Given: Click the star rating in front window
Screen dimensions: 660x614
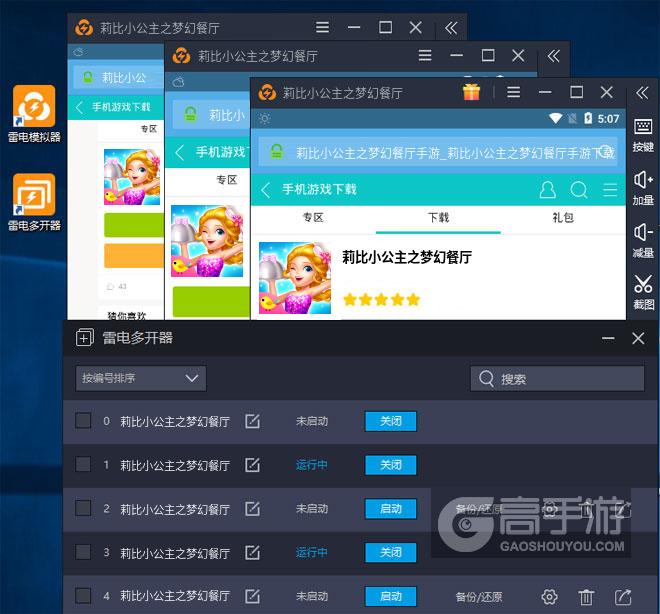Looking at the screenshot, I should point(381,300).
